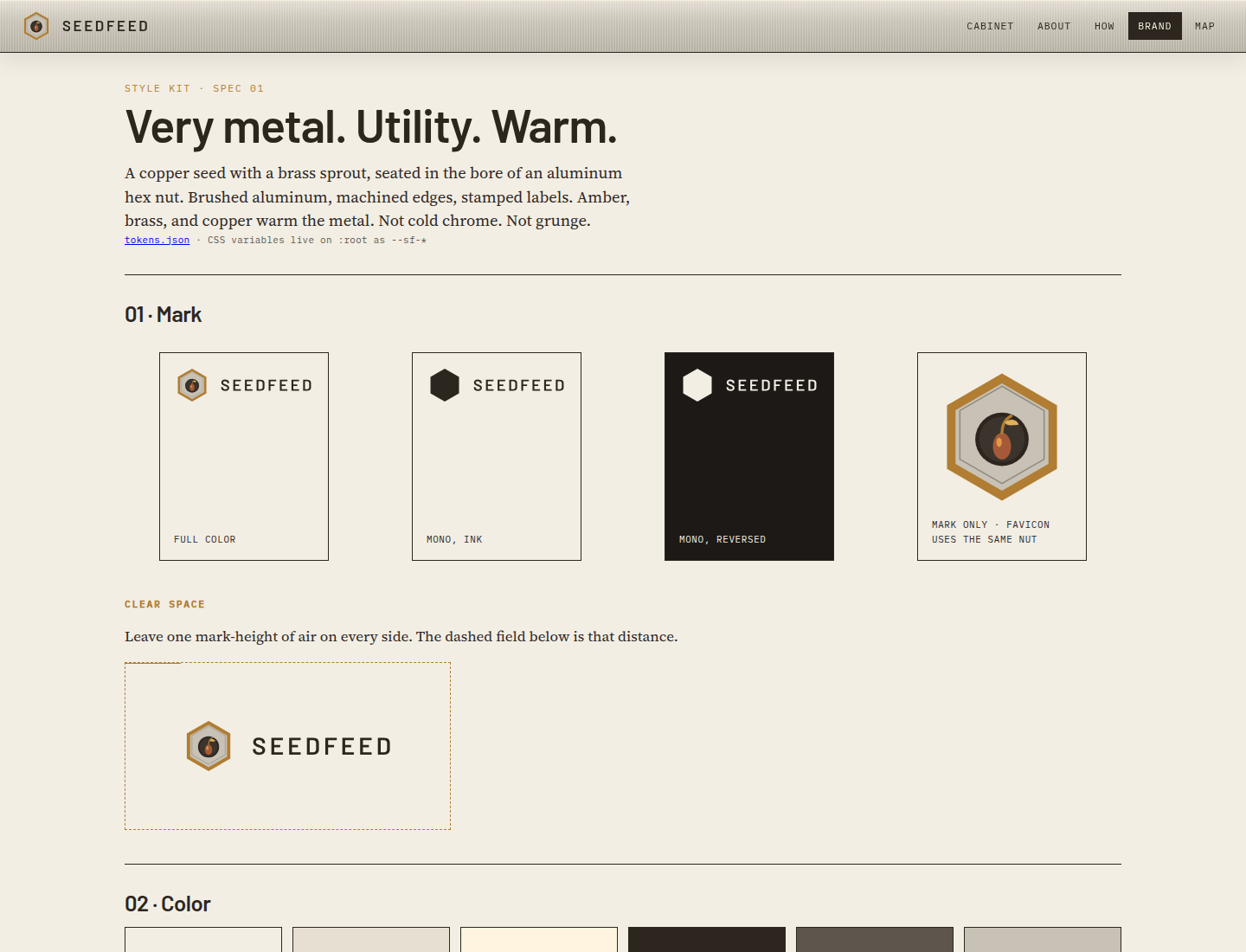Viewport: 1246px width, 952px height.
Task: Click the SEEDFEED wordmark in the header
Action: 106,26
